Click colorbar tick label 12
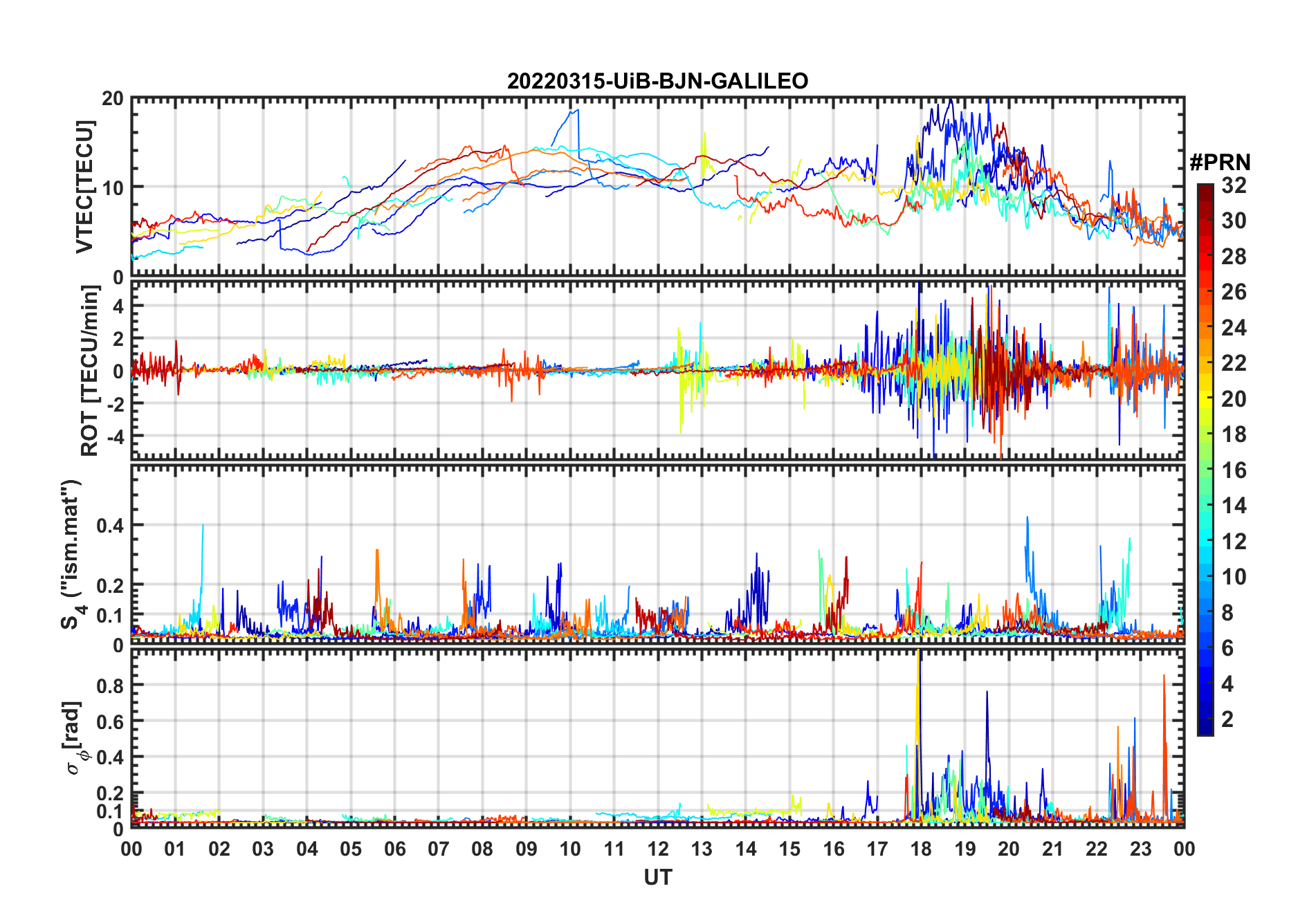This screenshot has width=1316, height=920. (x=1234, y=542)
